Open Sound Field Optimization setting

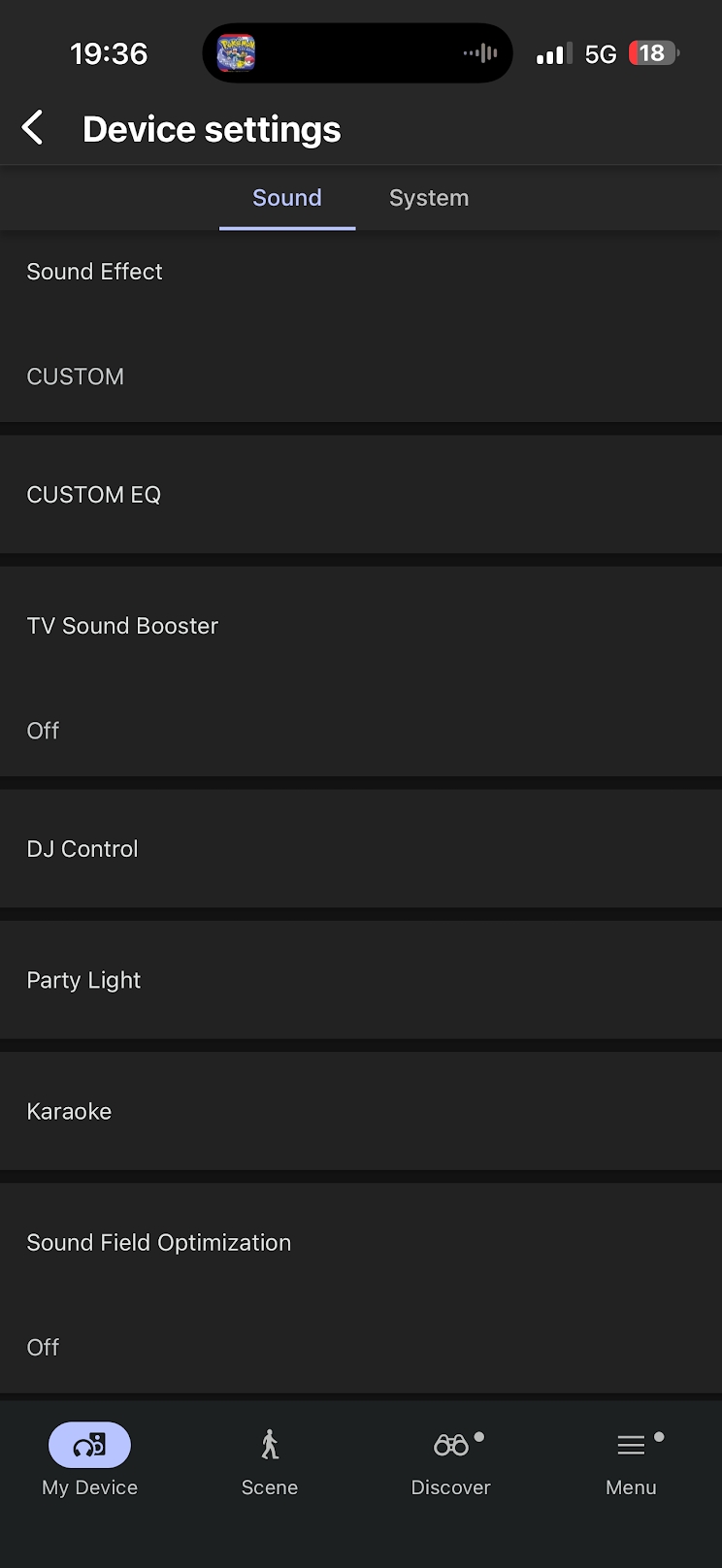click(x=361, y=1294)
